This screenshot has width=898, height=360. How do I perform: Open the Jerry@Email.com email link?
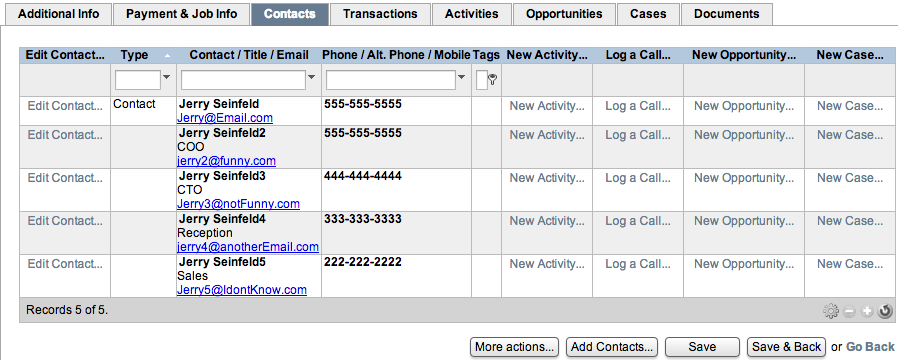pyautogui.click(x=224, y=118)
